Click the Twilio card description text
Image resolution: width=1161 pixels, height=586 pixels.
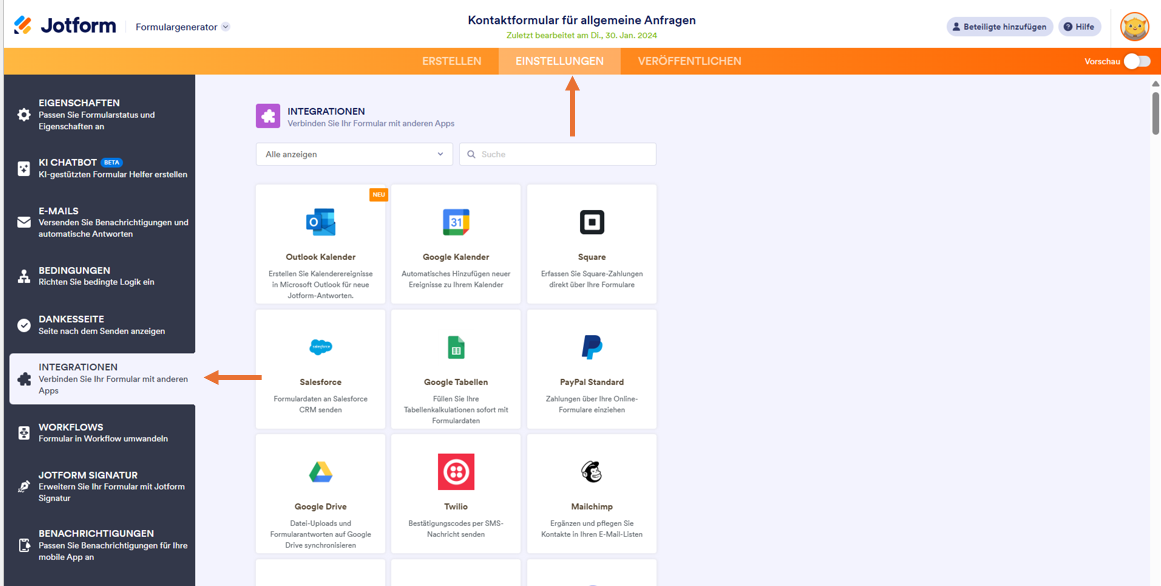(x=456, y=528)
